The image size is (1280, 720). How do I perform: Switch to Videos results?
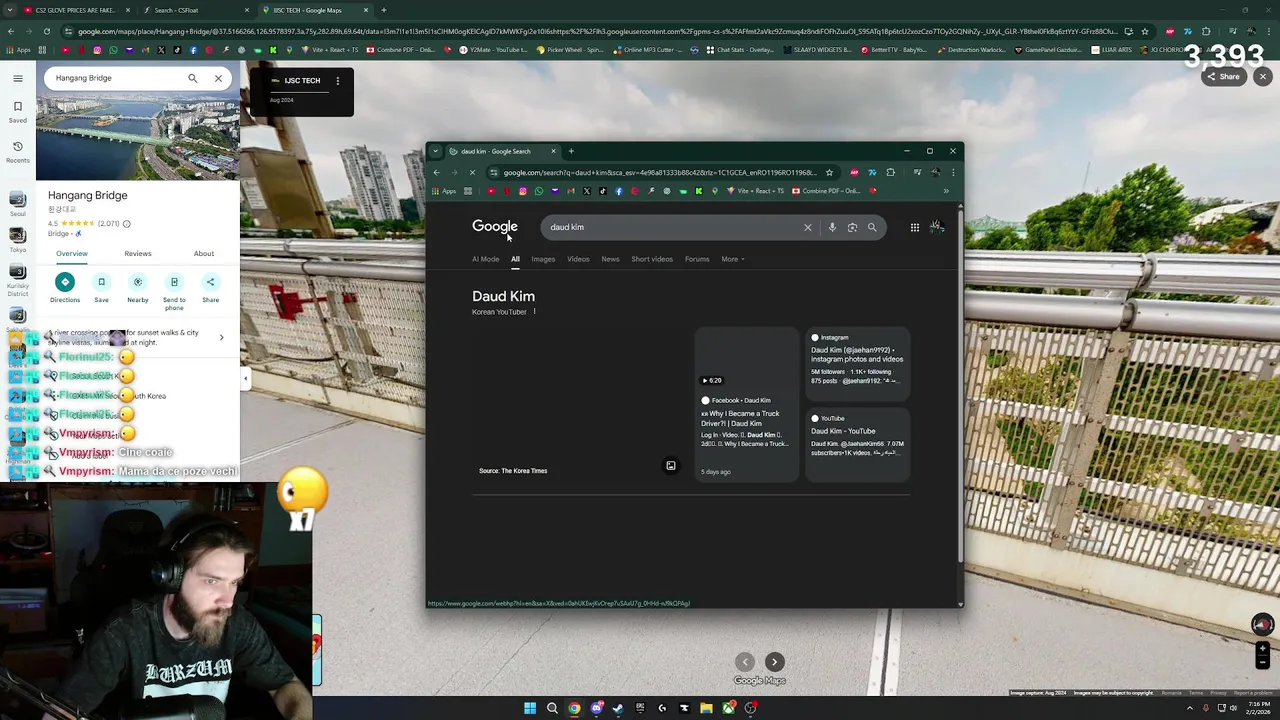(x=578, y=259)
